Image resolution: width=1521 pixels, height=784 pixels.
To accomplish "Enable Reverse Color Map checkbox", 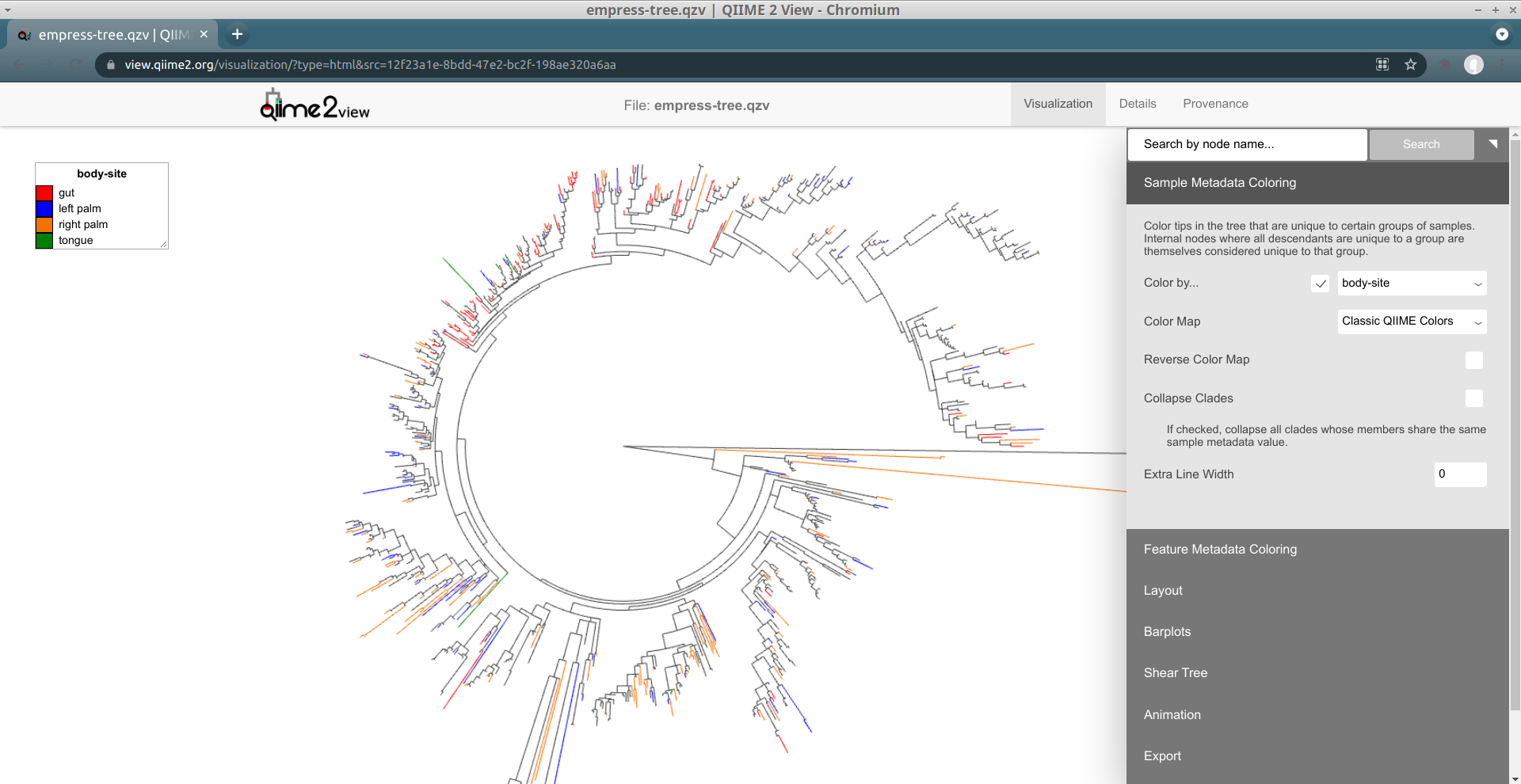I will tap(1473, 360).
